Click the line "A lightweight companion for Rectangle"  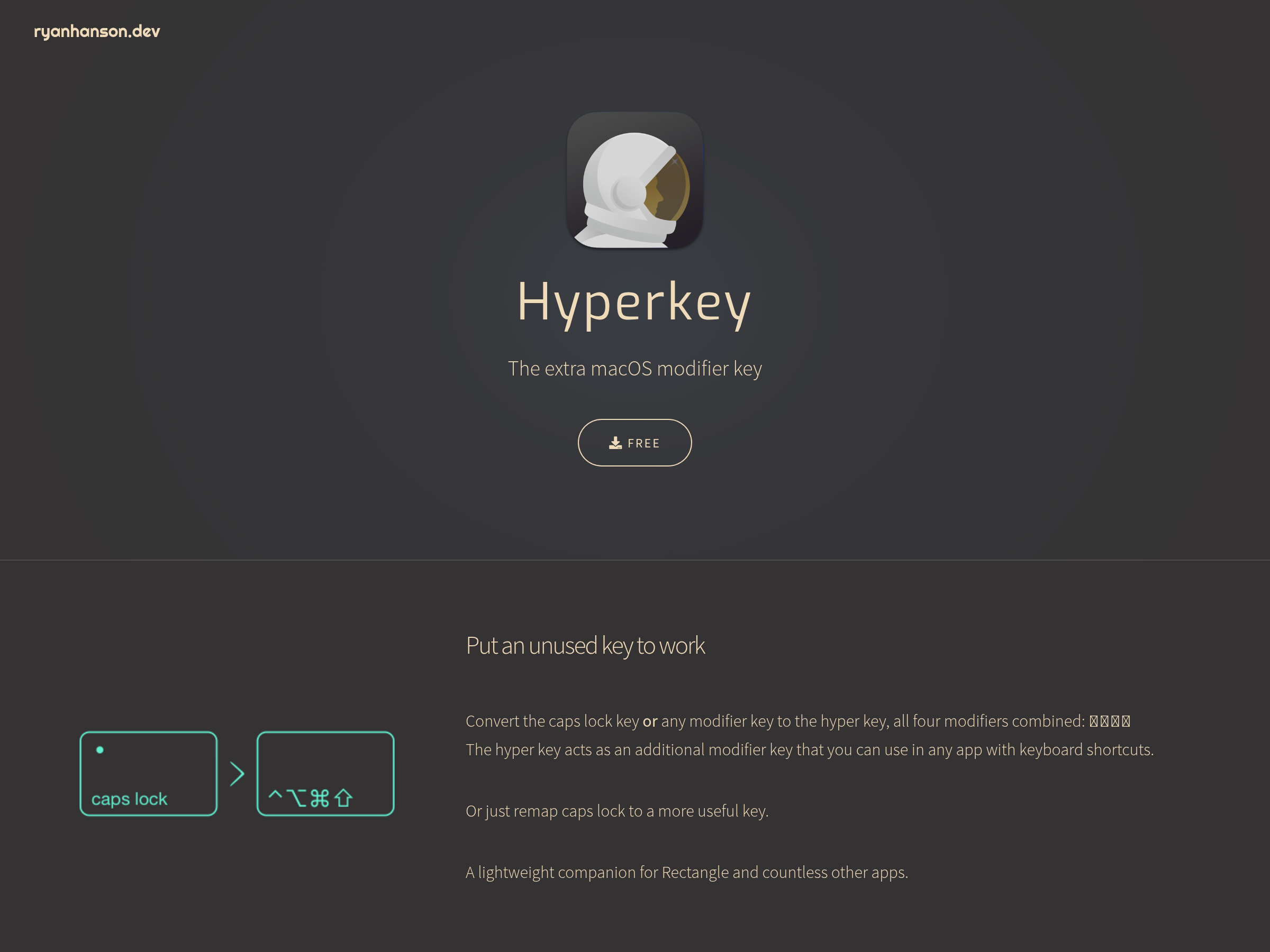[687, 872]
